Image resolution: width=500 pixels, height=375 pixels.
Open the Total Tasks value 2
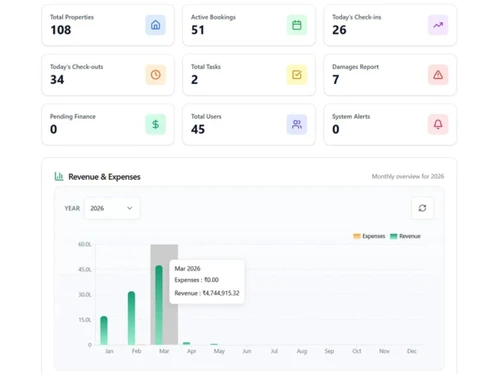(x=194, y=80)
